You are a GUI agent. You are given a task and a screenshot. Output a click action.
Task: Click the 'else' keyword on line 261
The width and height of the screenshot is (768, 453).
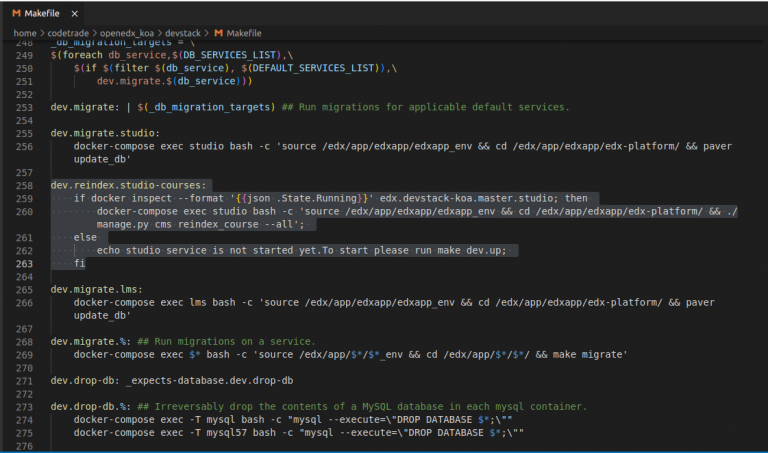pos(85,237)
